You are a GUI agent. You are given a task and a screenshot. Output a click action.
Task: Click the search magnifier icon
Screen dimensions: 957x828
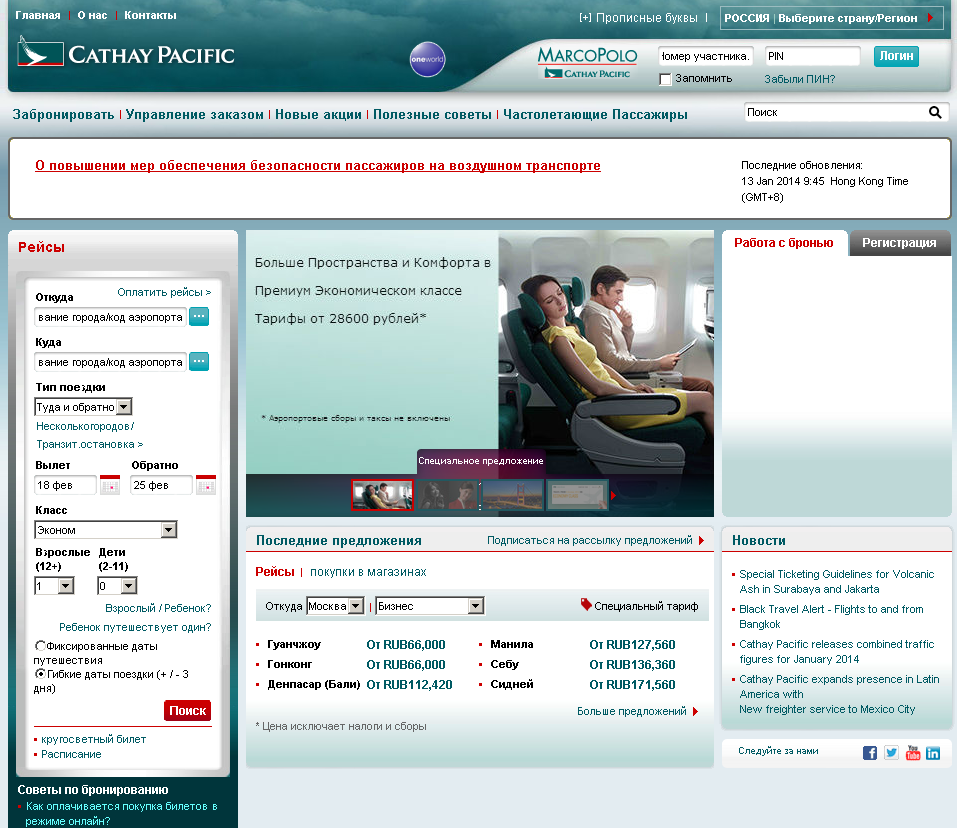[935, 113]
